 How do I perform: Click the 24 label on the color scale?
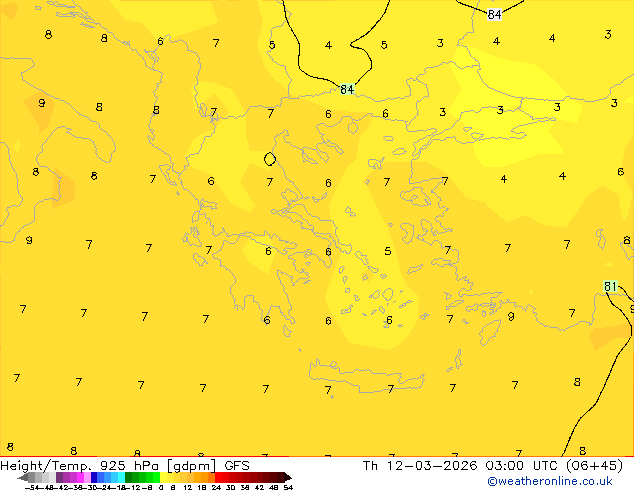pyautogui.click(x=216, y=488)
